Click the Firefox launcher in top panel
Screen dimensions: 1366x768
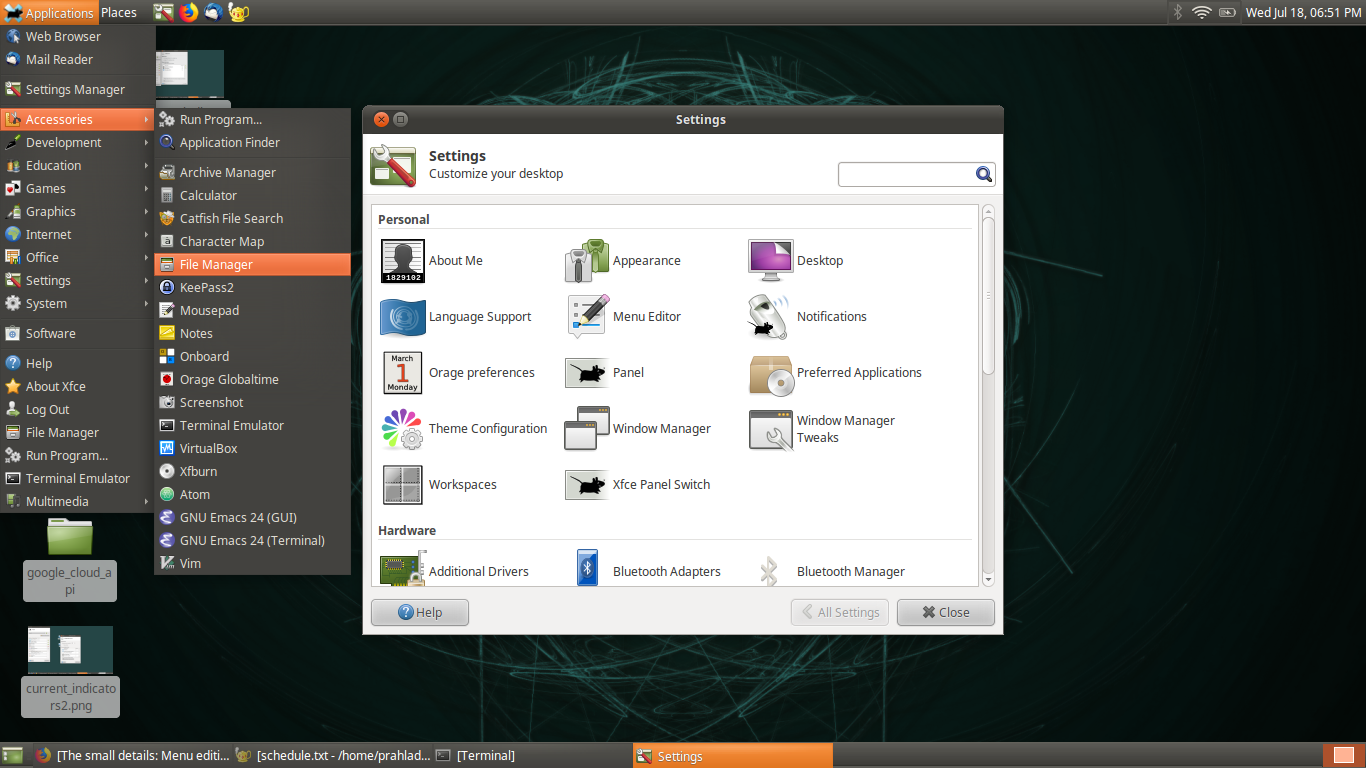(x=188, y=12)
